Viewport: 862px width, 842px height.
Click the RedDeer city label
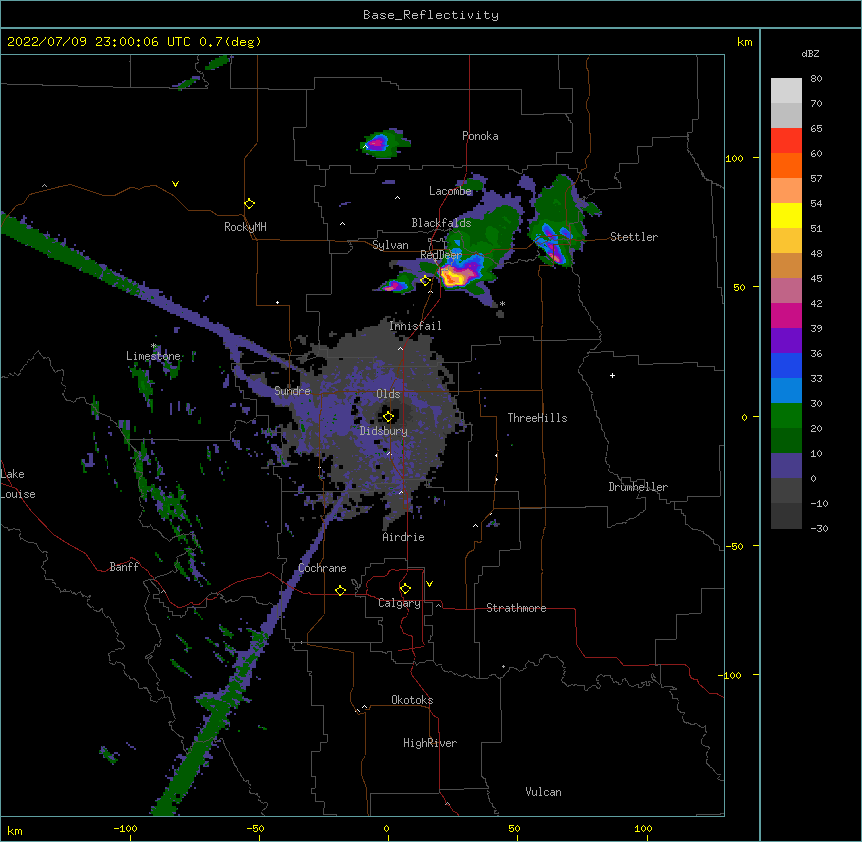point(441,254)
